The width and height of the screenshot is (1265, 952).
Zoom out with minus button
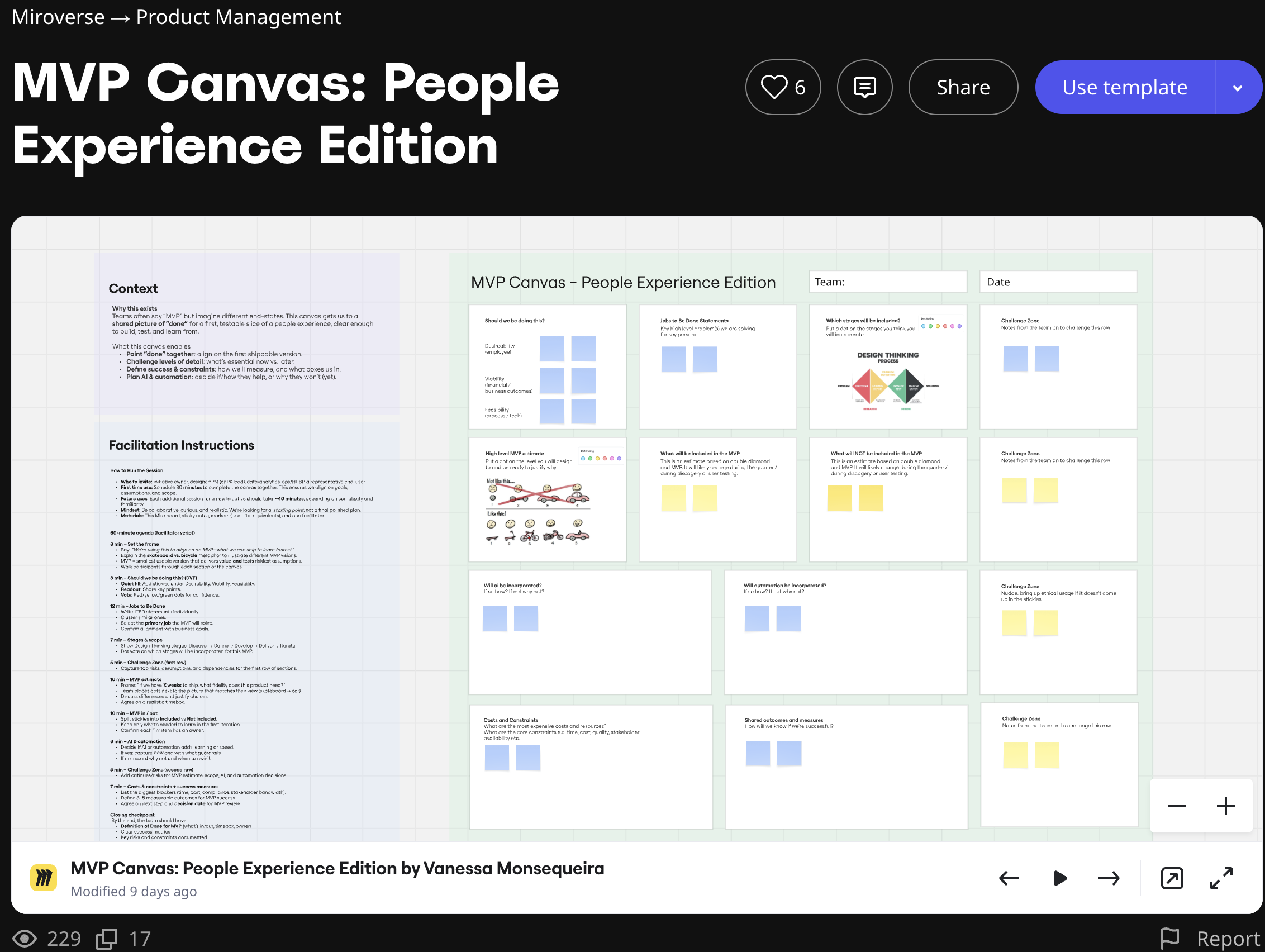(x=1176, y=806)
